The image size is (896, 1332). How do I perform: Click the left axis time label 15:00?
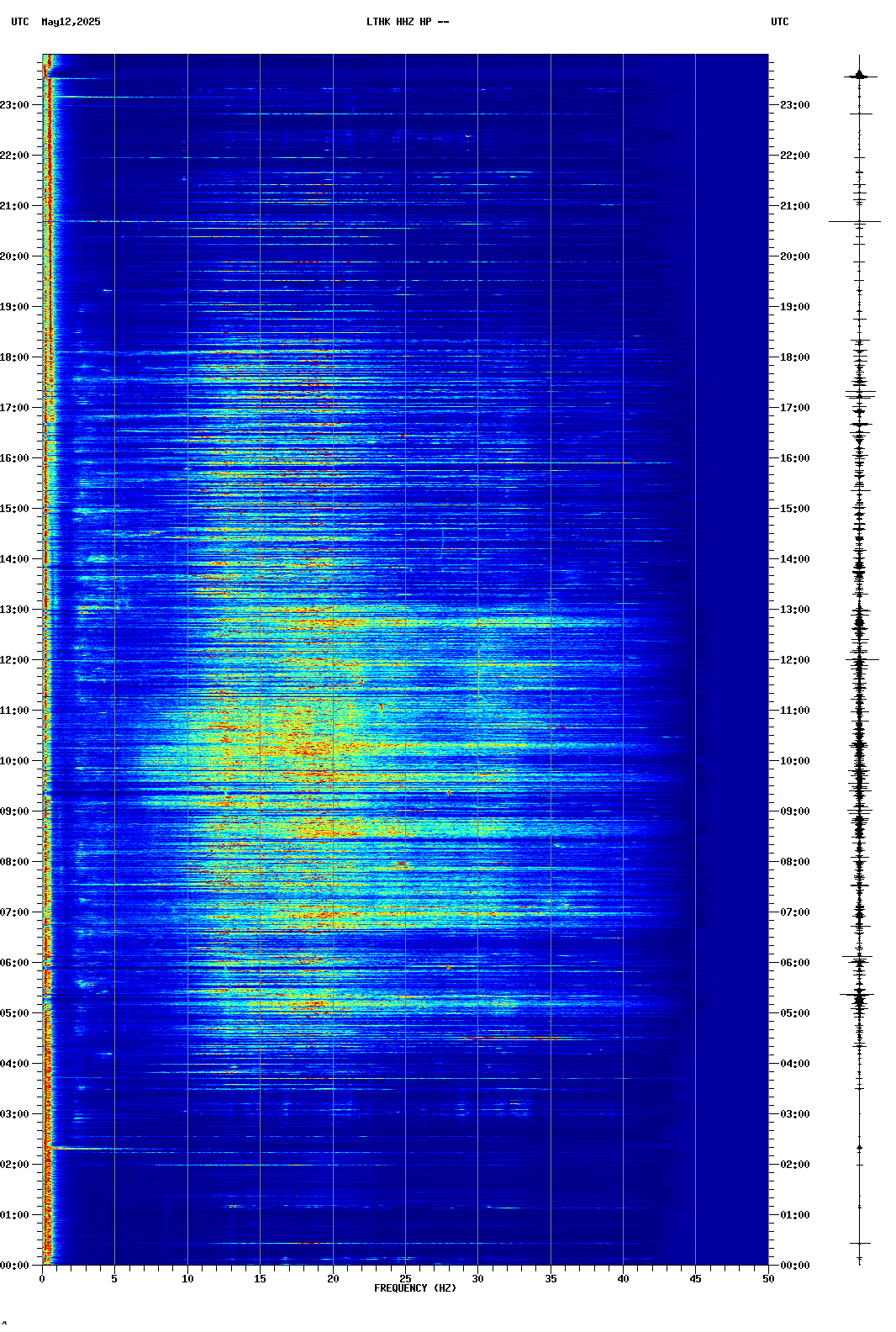14,509
